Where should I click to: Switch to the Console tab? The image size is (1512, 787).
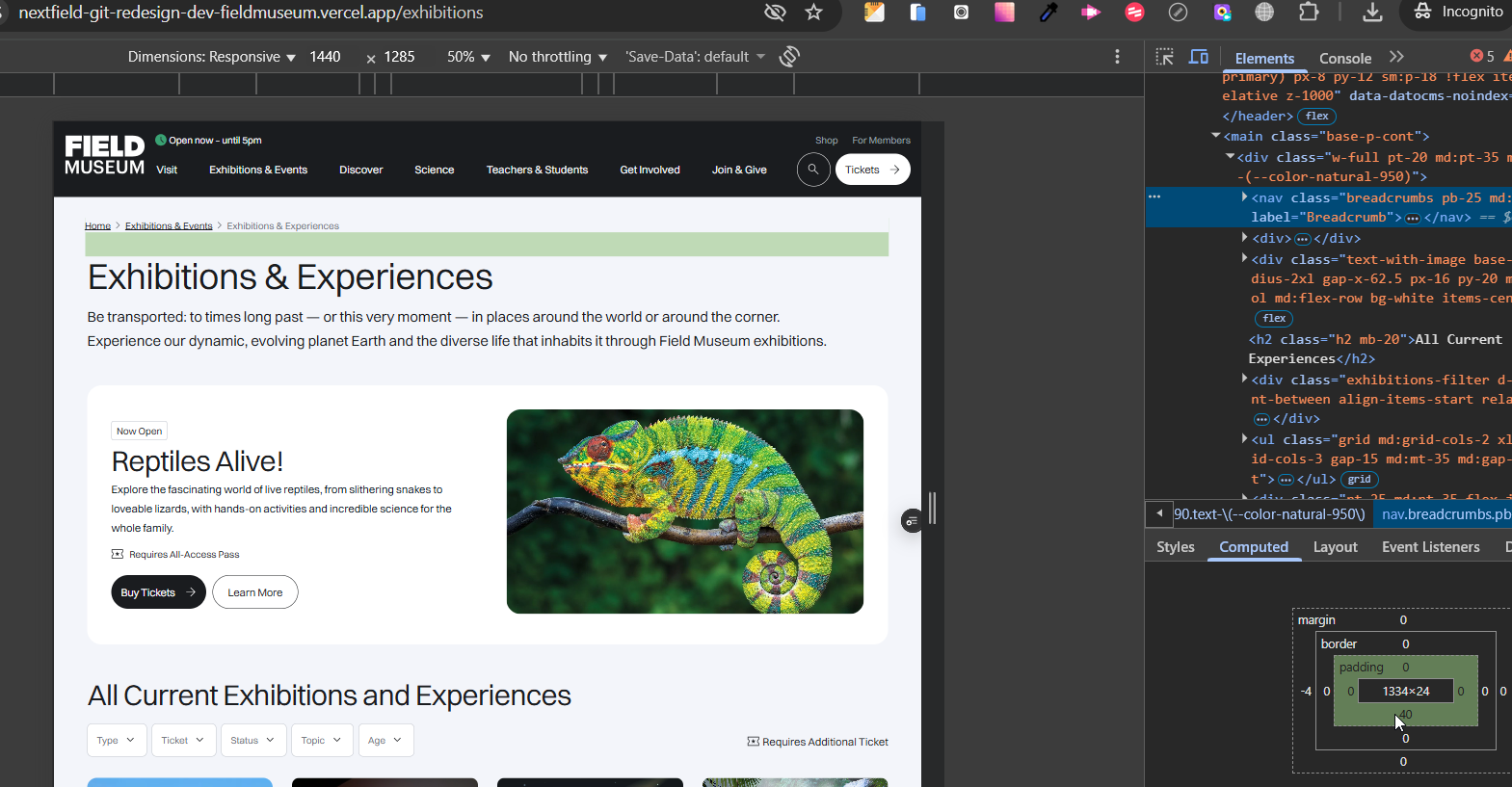click(x=1344, y=58)
